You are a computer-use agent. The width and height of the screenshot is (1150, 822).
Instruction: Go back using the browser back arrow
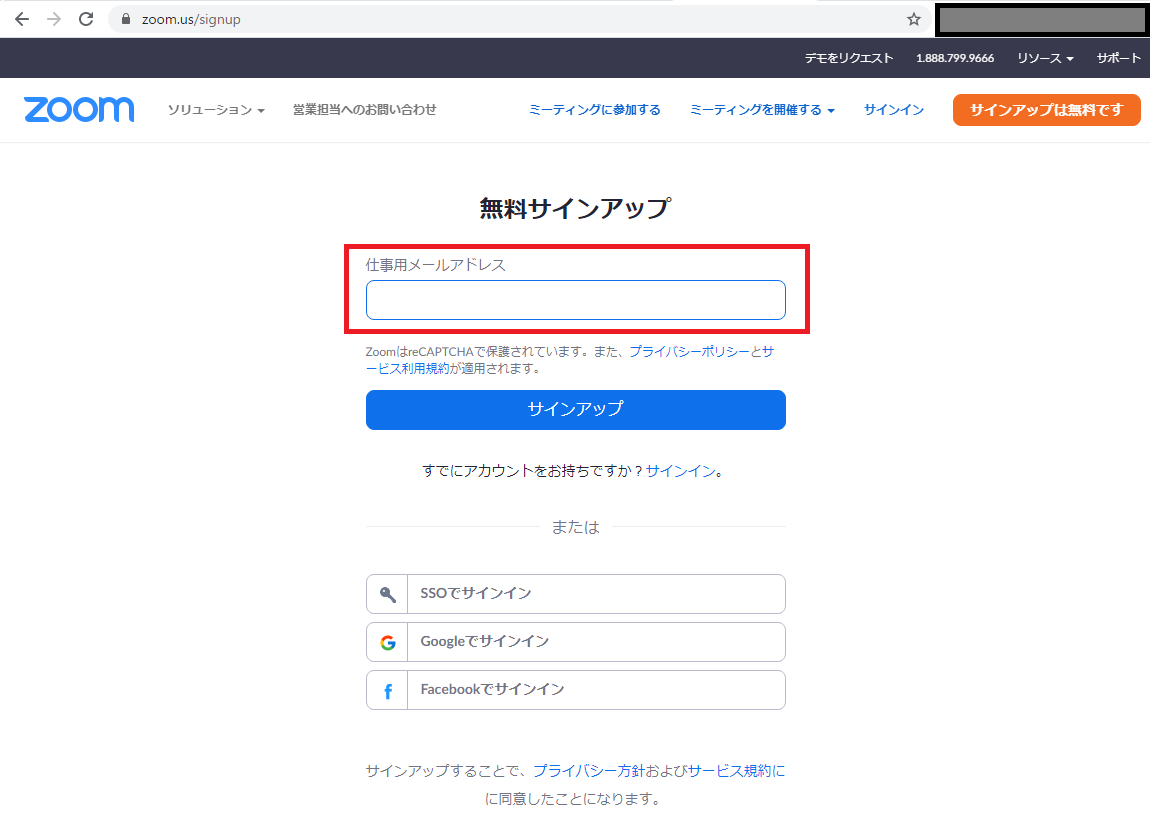(22, 19)
